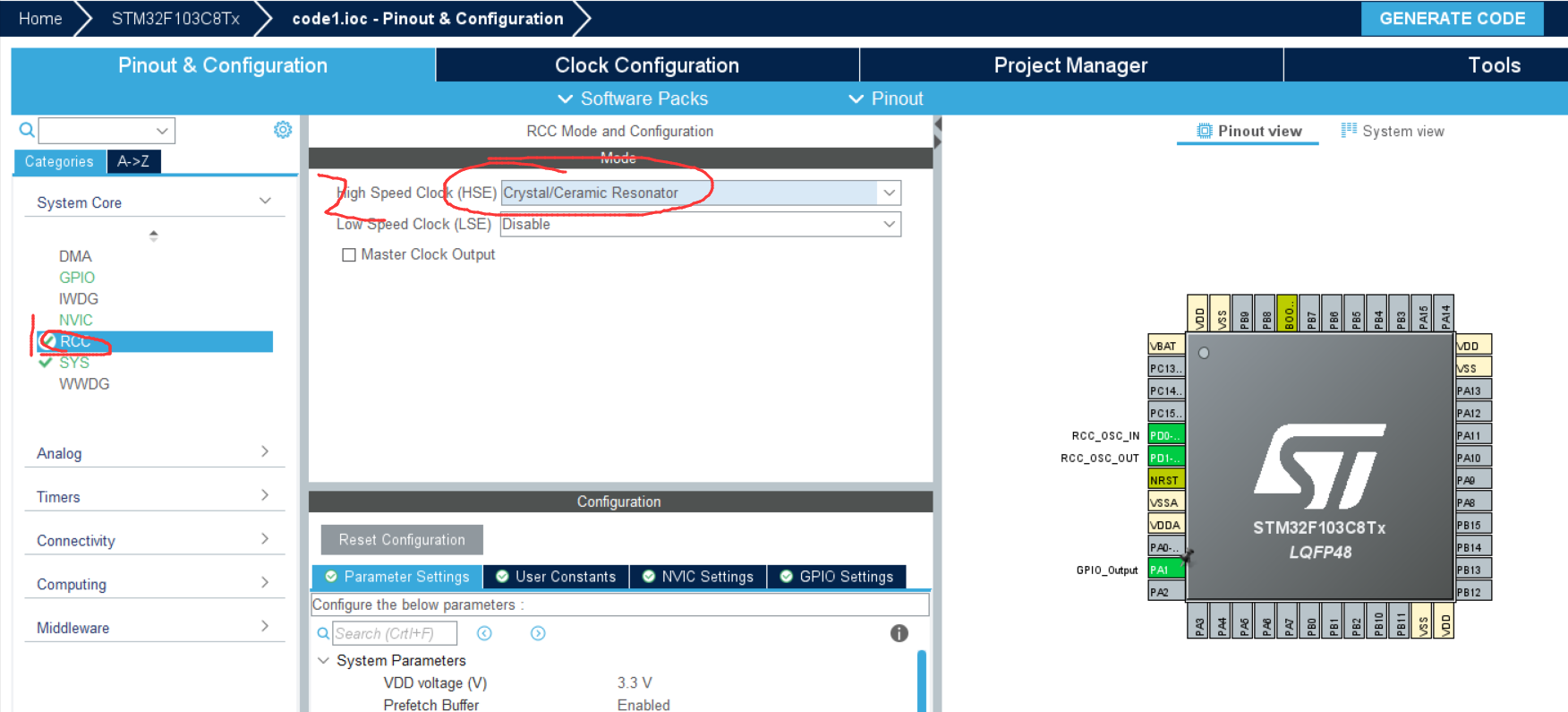The width and height of the screenshot is (1568, 712).
Task: Open the Pinout dropdown menu
Action: coord(886,99)
